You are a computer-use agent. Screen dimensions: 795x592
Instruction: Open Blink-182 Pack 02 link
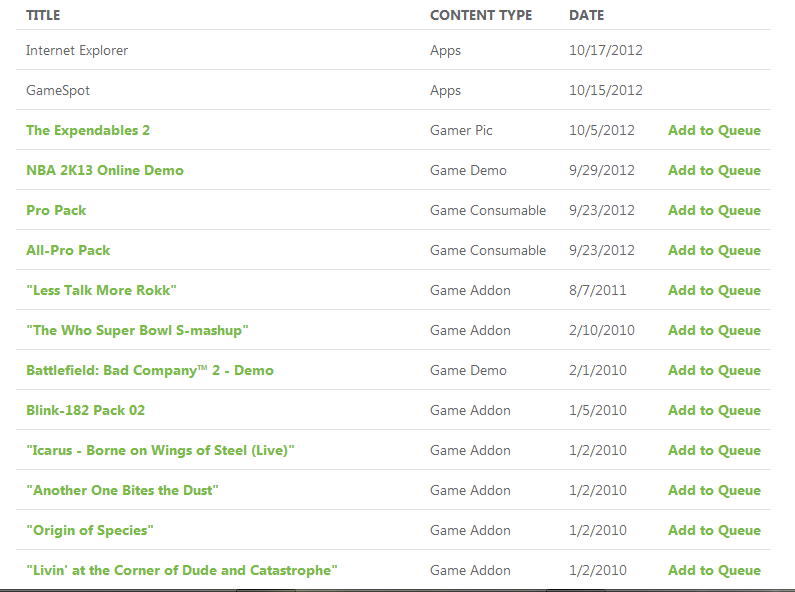85,411
